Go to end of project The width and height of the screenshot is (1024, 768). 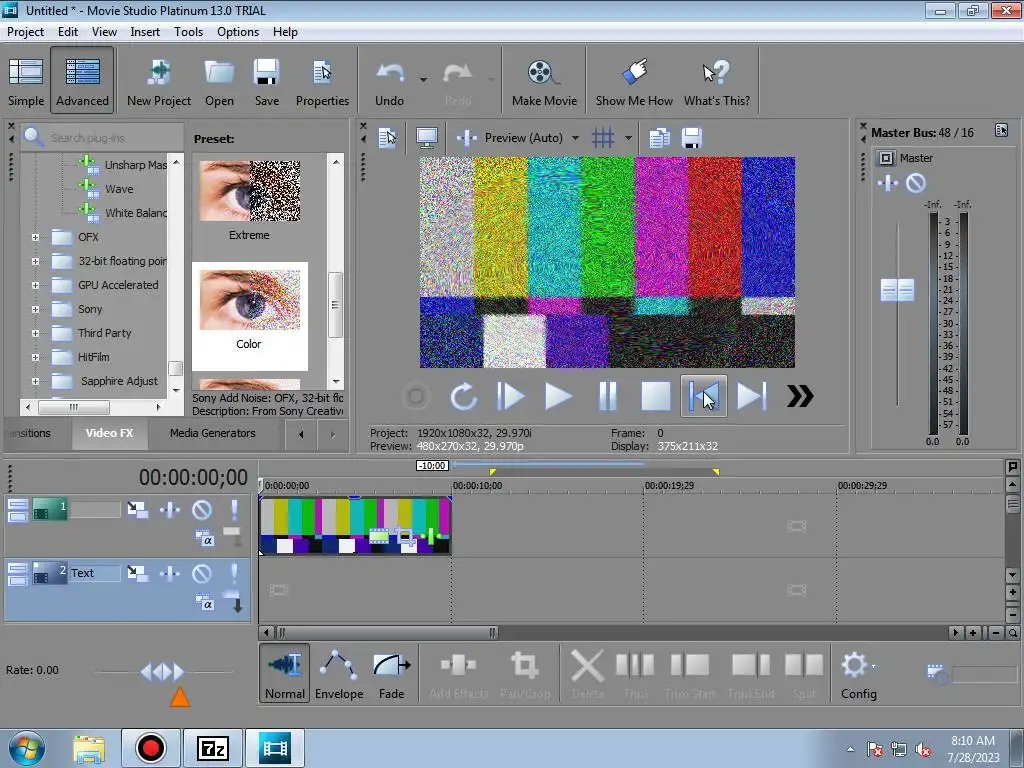coord(751,396)
